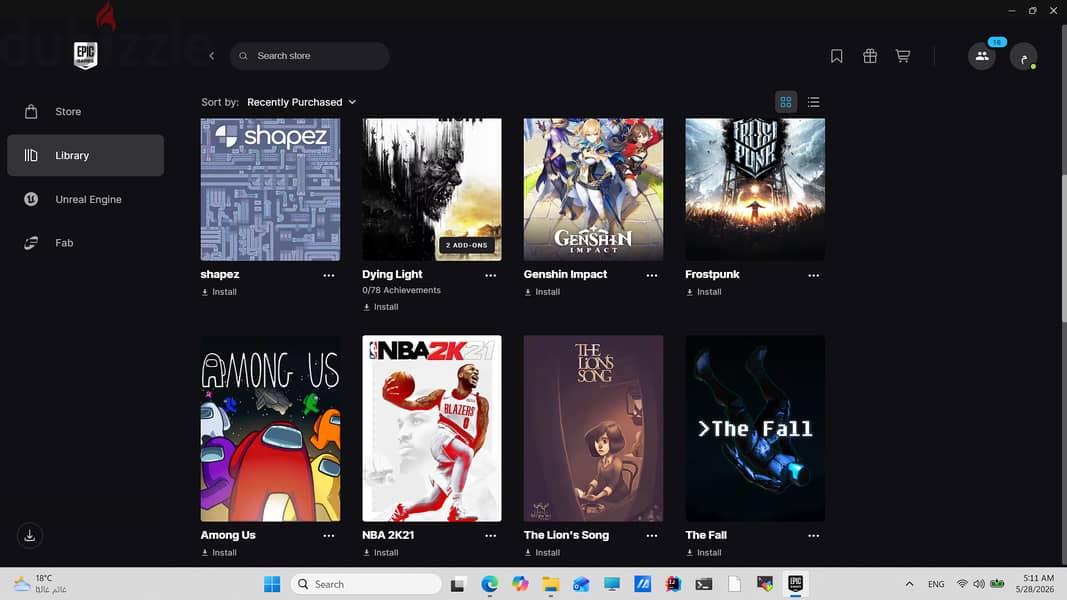Click The Fall cover art
This screenshot has width=1067, height=600.
click(755, 429)
